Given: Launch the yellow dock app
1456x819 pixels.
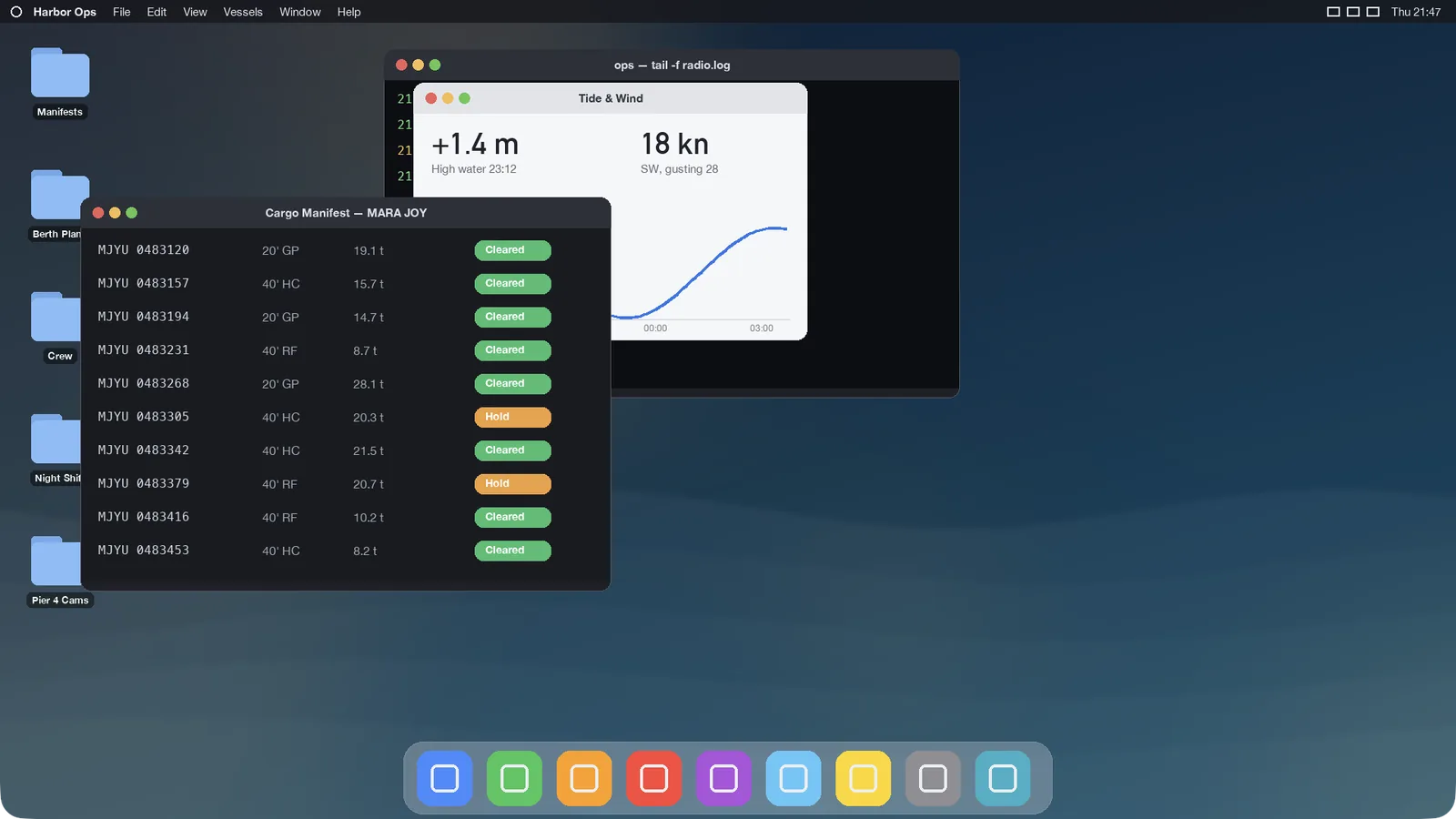Looking at the screenshot, I should click(x=864, y=778).
